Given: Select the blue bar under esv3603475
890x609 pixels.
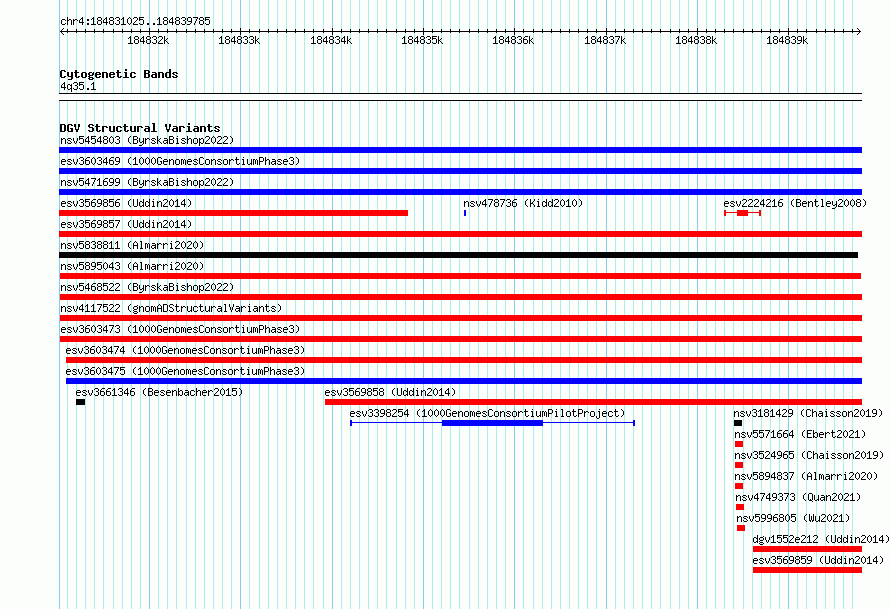Looking at the screenshot, I should point(464,381).
